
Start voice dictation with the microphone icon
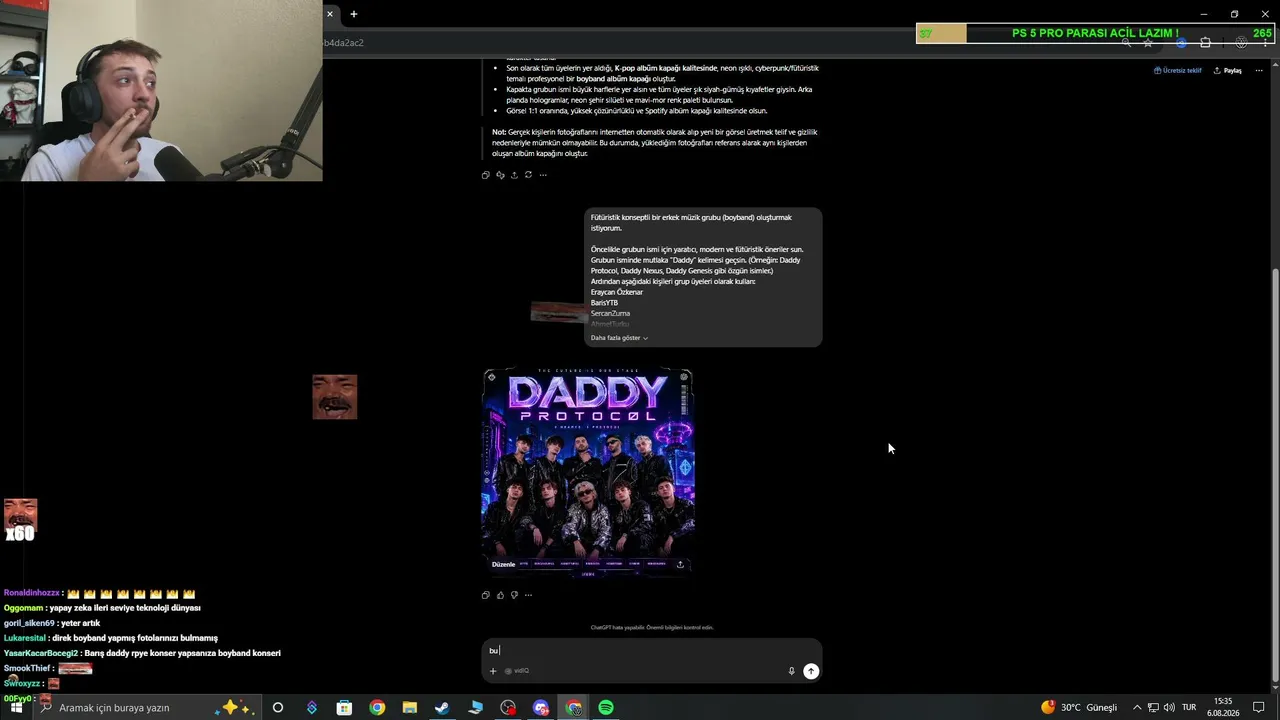tap(791, 671)
